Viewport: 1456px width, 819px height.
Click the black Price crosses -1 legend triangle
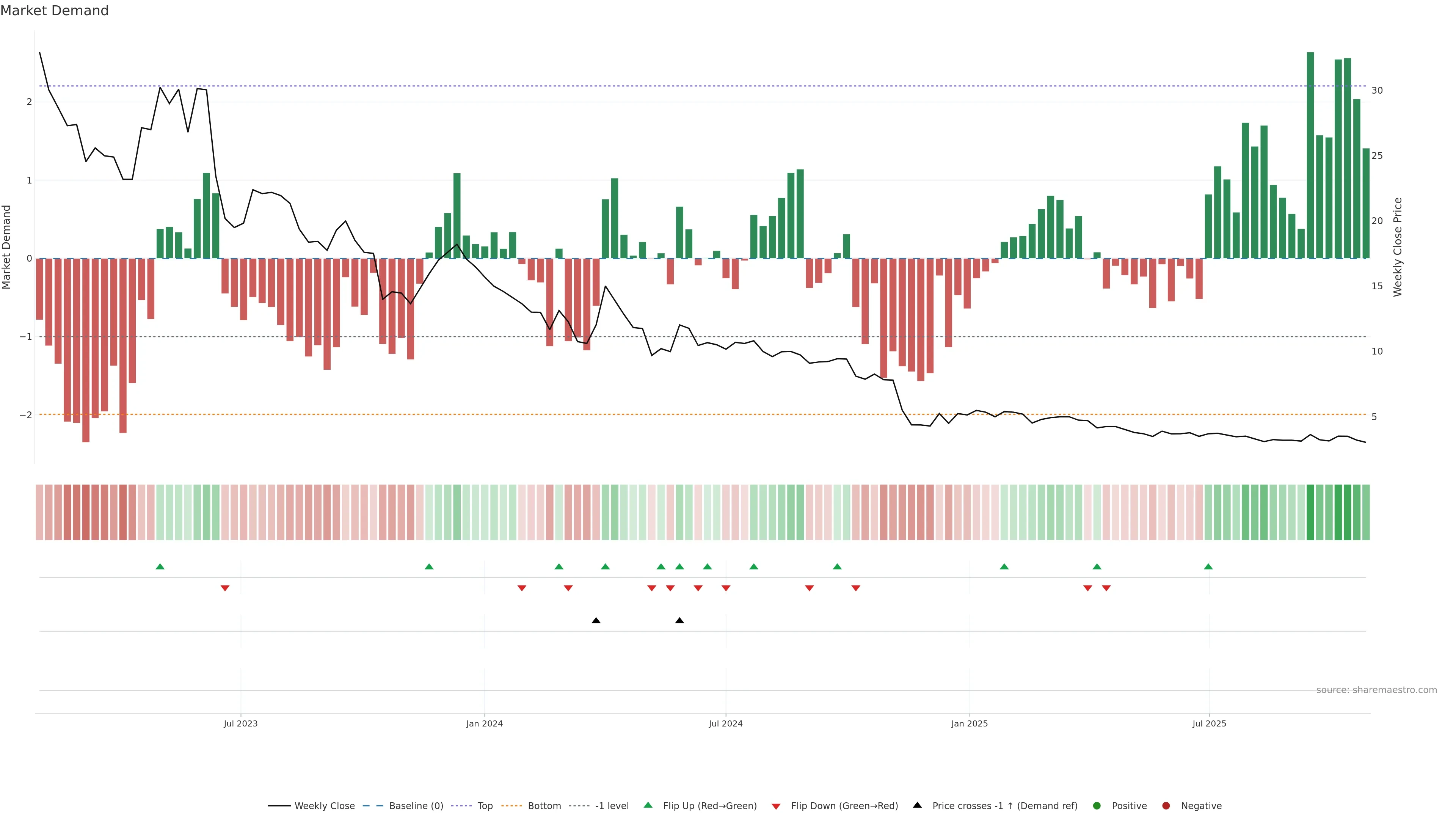click(x=917, y=805)
